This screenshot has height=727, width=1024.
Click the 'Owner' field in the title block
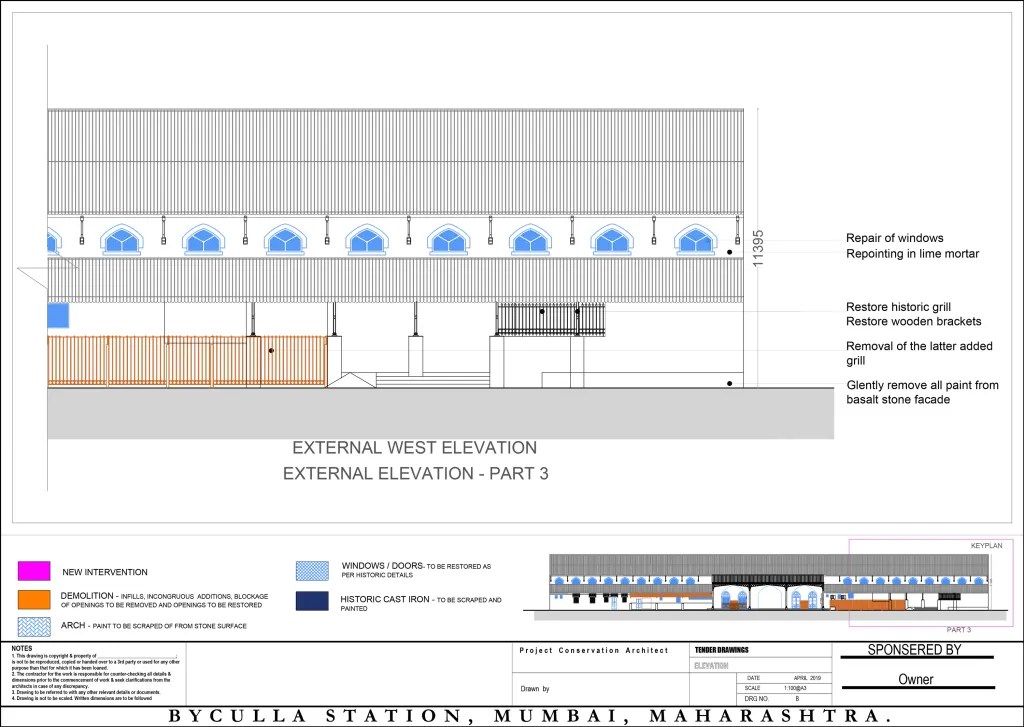(x=914, y=679)
